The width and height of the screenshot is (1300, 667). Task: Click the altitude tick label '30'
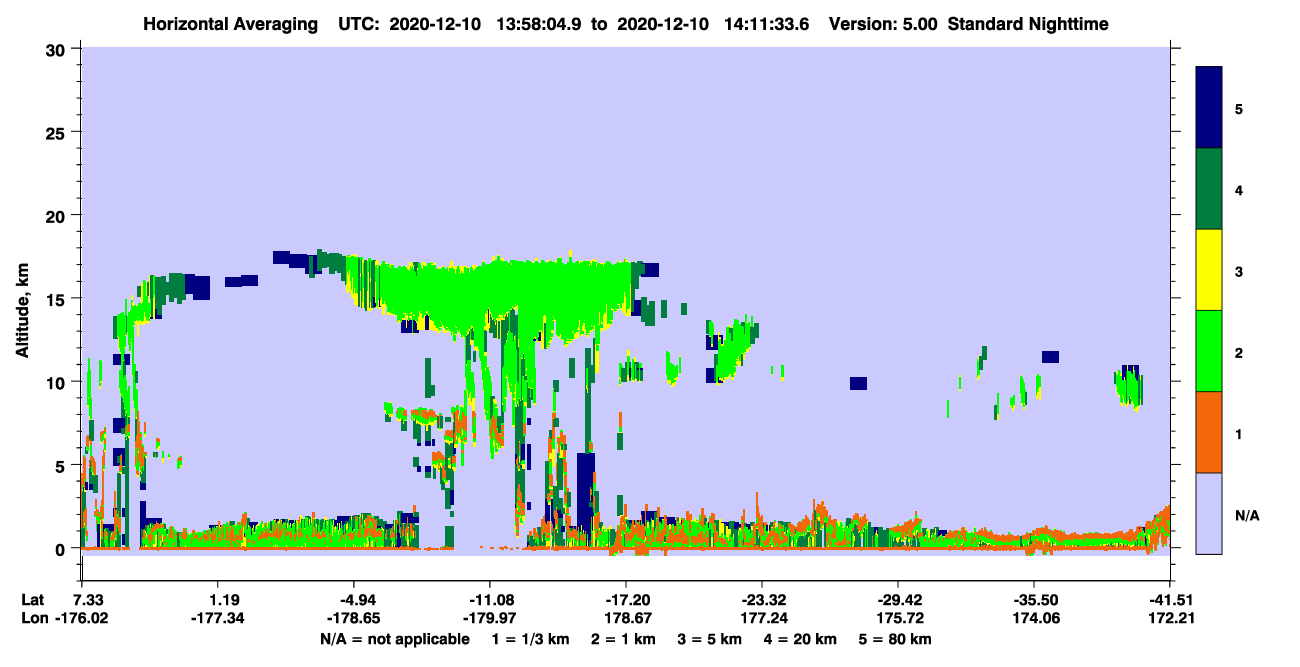(58, 49)
